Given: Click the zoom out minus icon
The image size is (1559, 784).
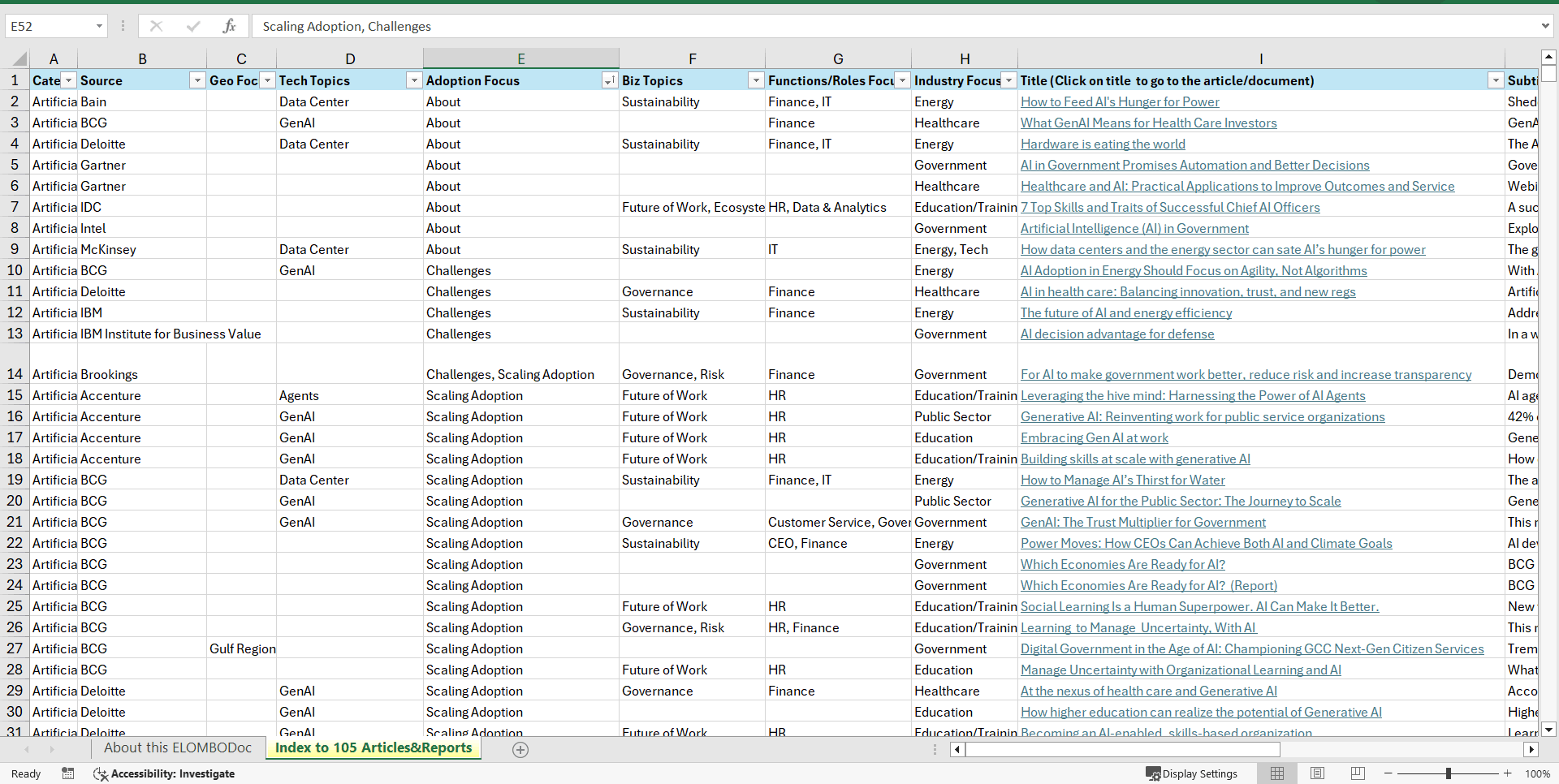Looking at the screenshot, I should pyautogui.click(x=1388, y=773).
